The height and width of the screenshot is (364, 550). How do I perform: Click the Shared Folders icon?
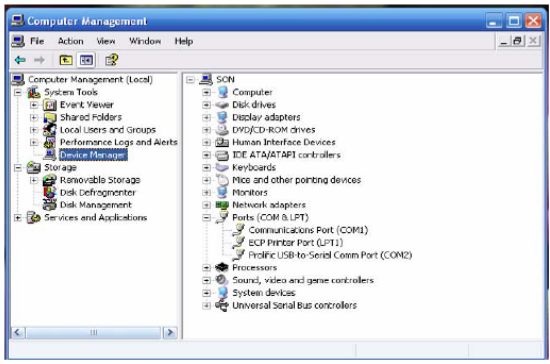point(49,117)
